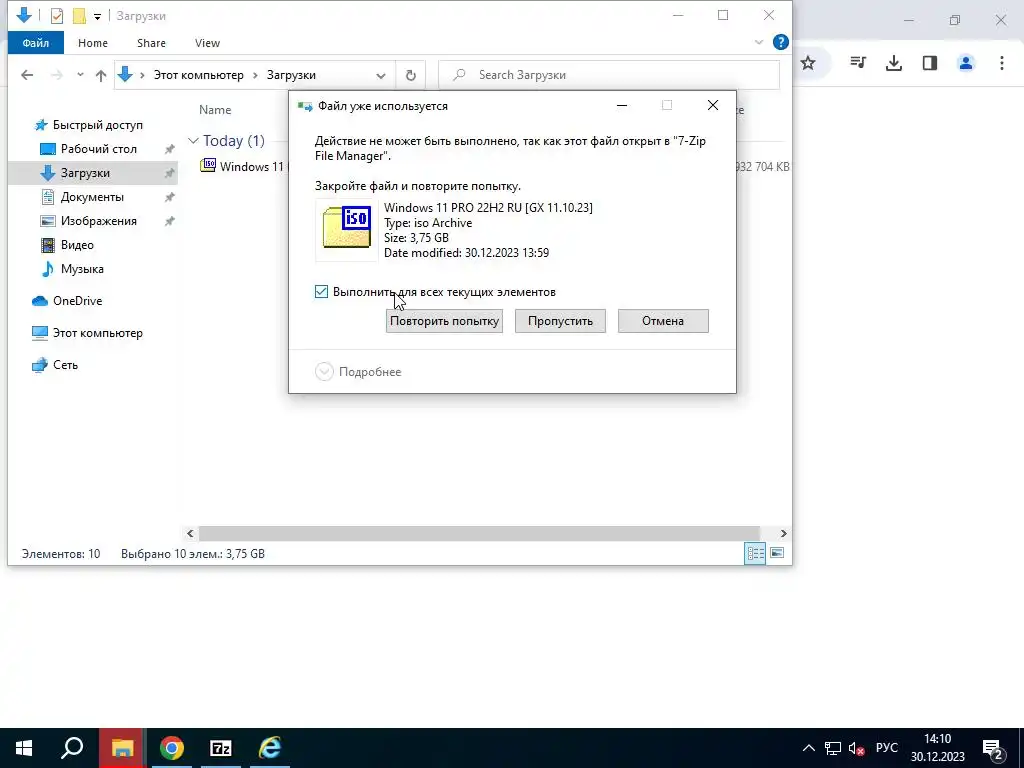Collapse the 'Today (1)' group

tap(193, 140)
